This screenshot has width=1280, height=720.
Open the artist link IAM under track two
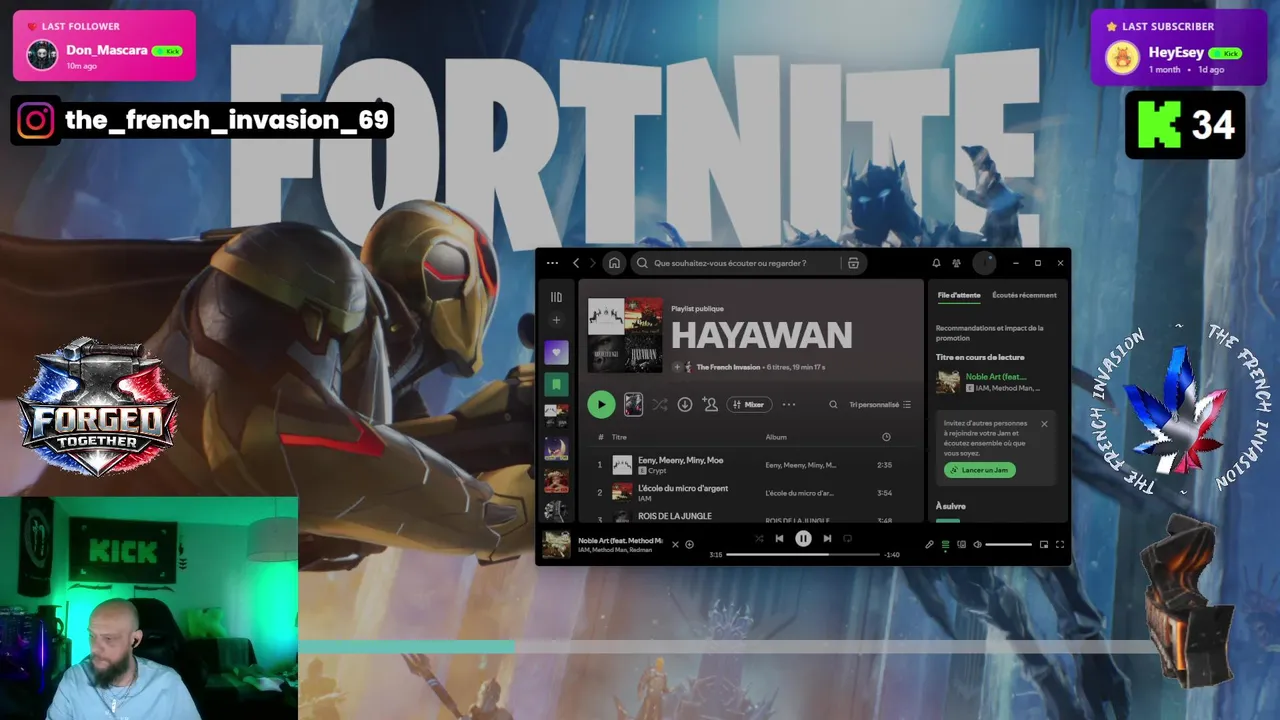(645, 498)
